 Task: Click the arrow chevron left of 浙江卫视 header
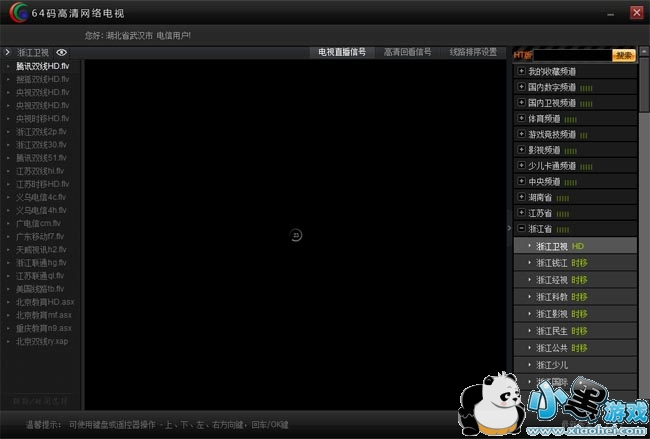click(7, 52)
